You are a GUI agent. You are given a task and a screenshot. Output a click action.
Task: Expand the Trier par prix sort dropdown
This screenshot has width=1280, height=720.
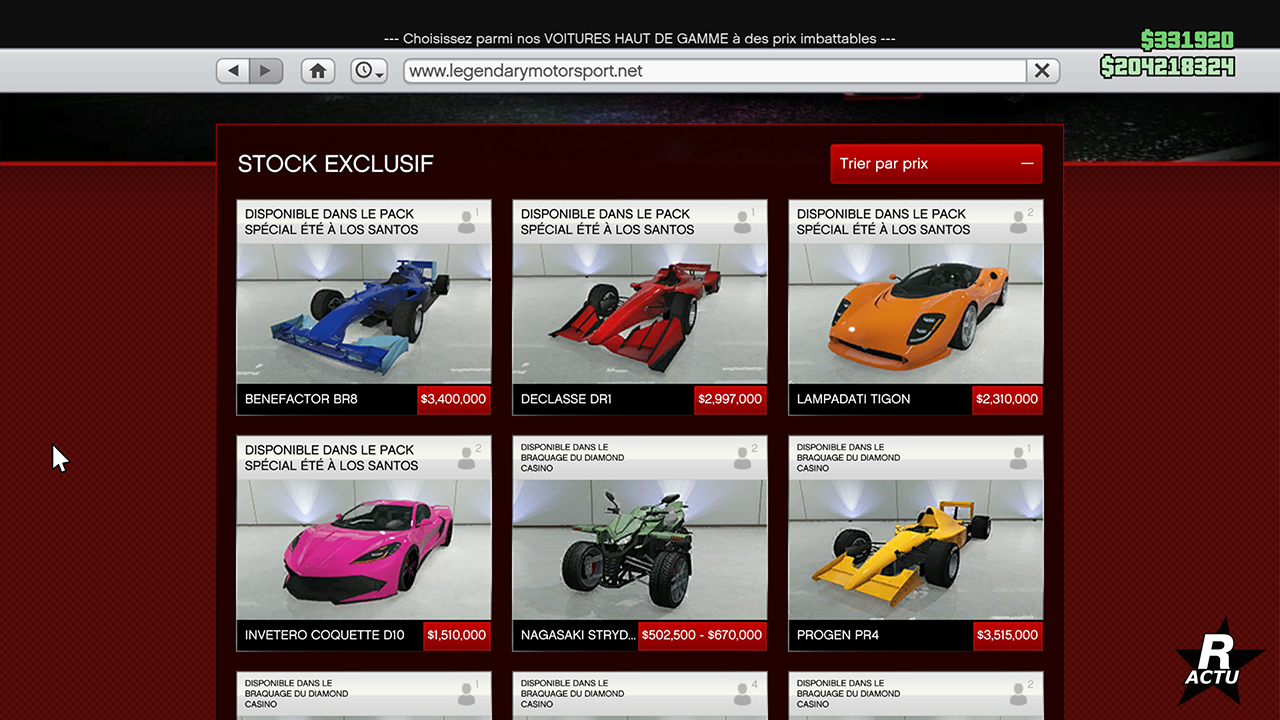point(936,164)
